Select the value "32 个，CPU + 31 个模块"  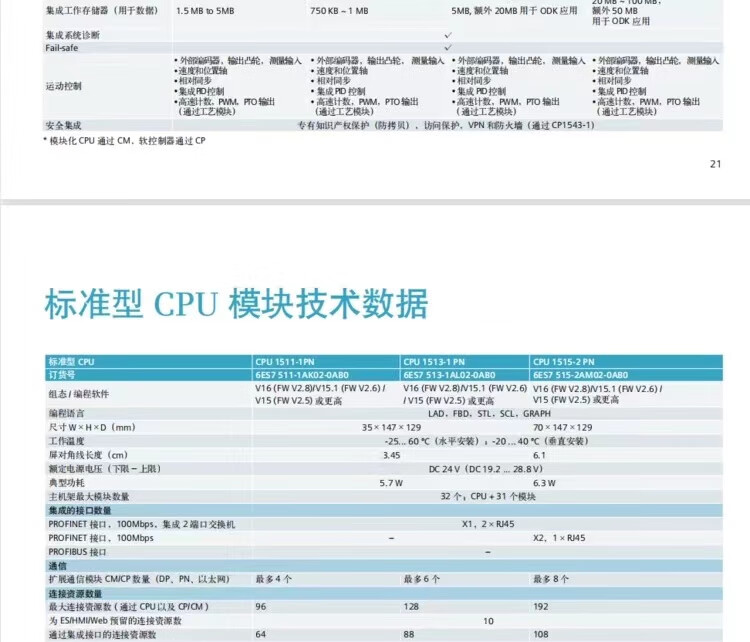[x=488, y=497]
